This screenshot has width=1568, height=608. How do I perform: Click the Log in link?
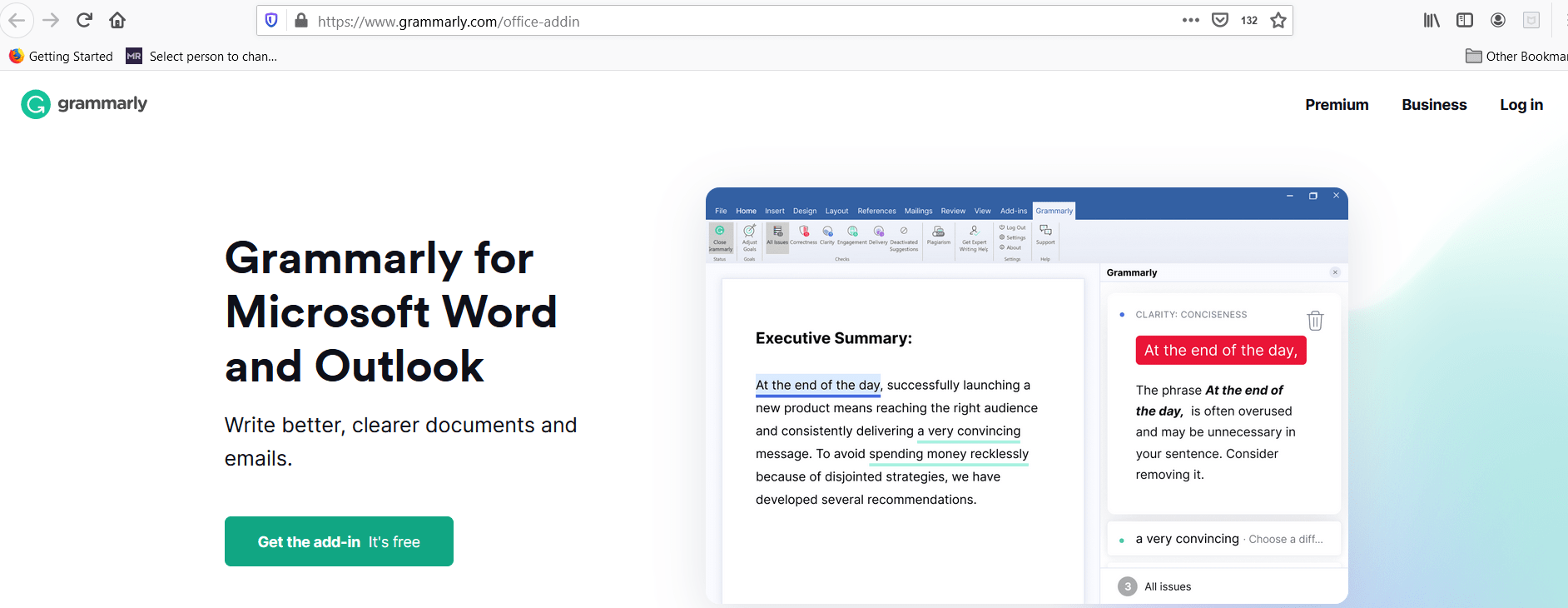[x=1521, y=105]
